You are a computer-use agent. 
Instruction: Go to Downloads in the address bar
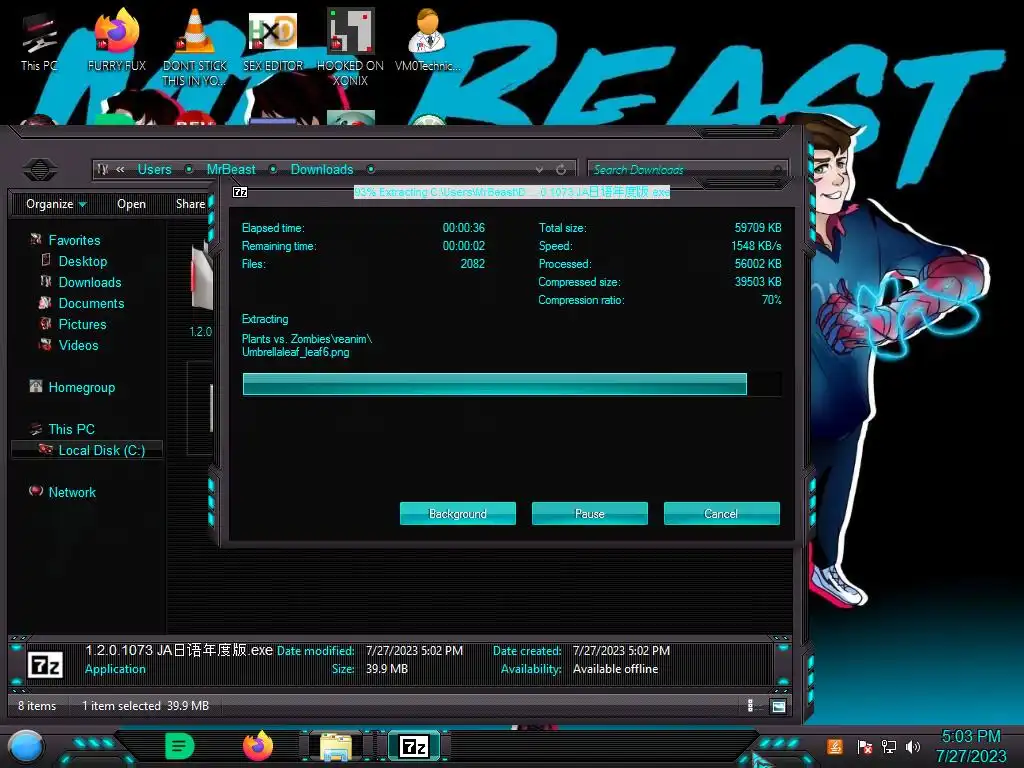[x=322, y=169]
